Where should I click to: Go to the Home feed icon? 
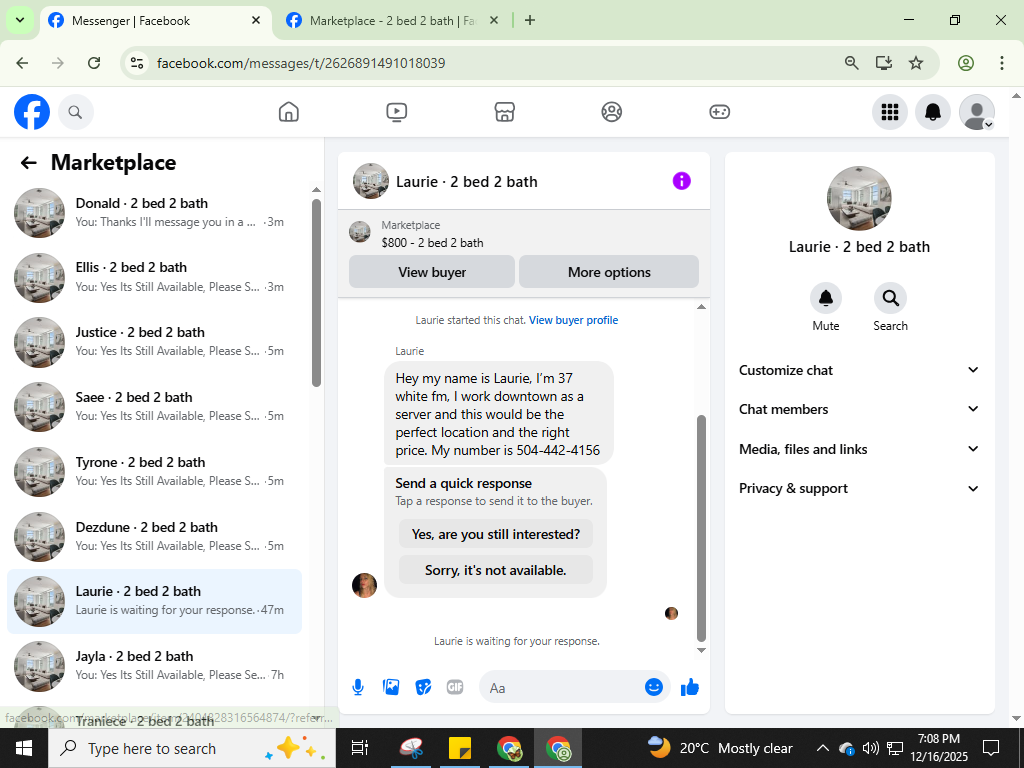(289, 112)
